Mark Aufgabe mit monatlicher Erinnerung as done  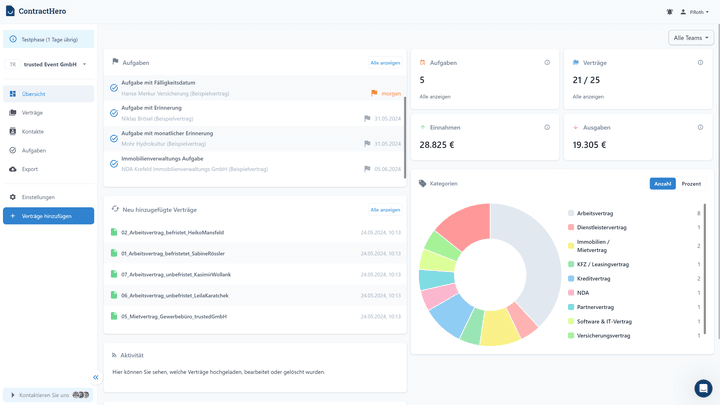pos(114,138)
